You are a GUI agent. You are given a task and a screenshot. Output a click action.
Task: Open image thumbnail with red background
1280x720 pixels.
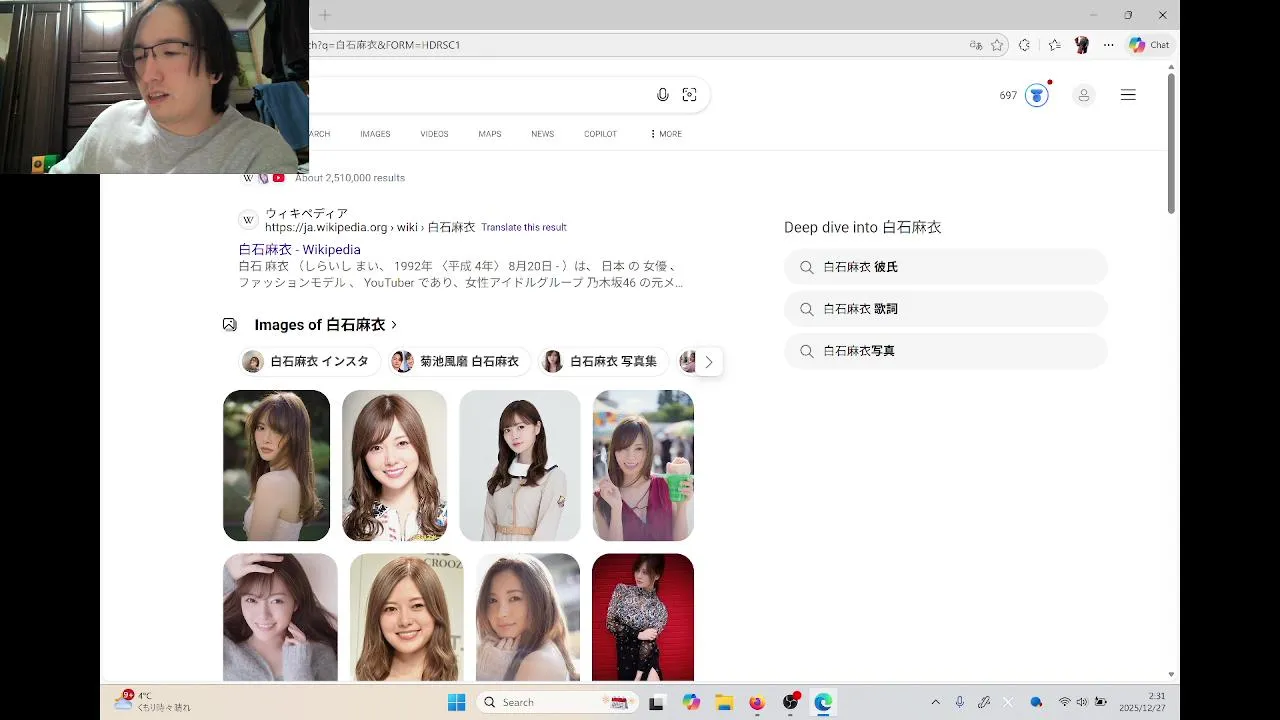(643, 617)
